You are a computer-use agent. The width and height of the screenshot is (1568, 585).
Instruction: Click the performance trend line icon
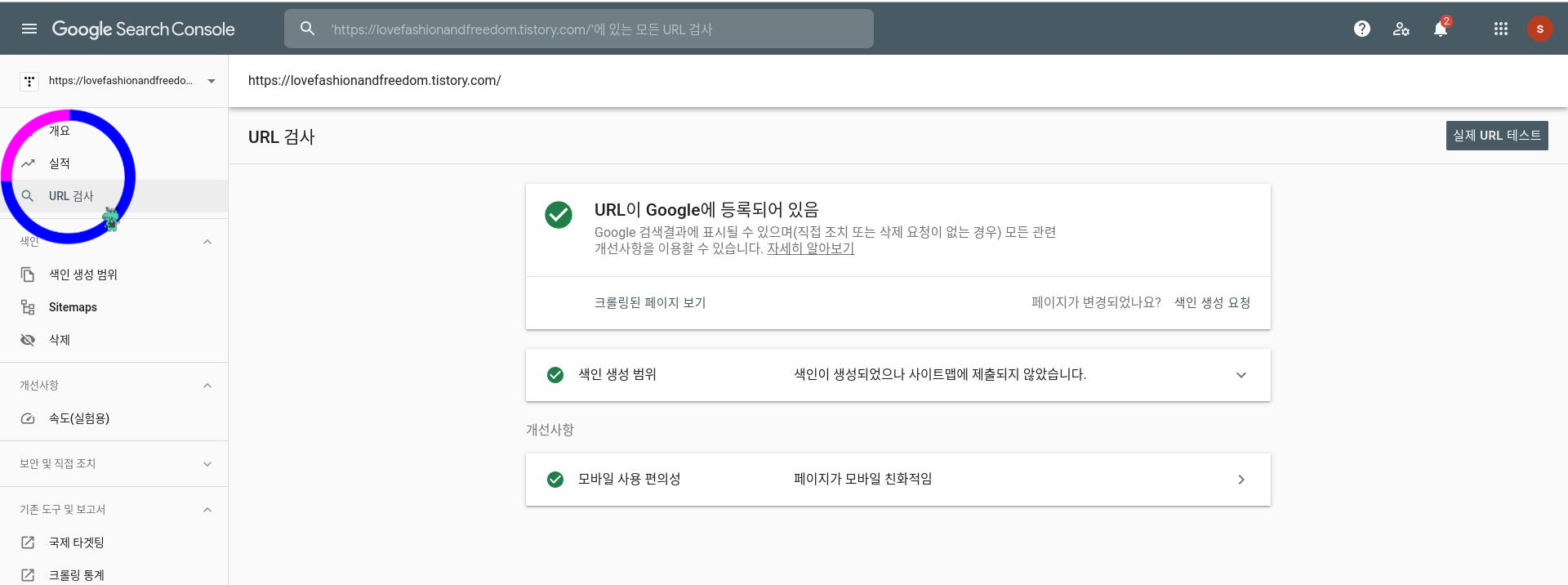pos(28,163)
